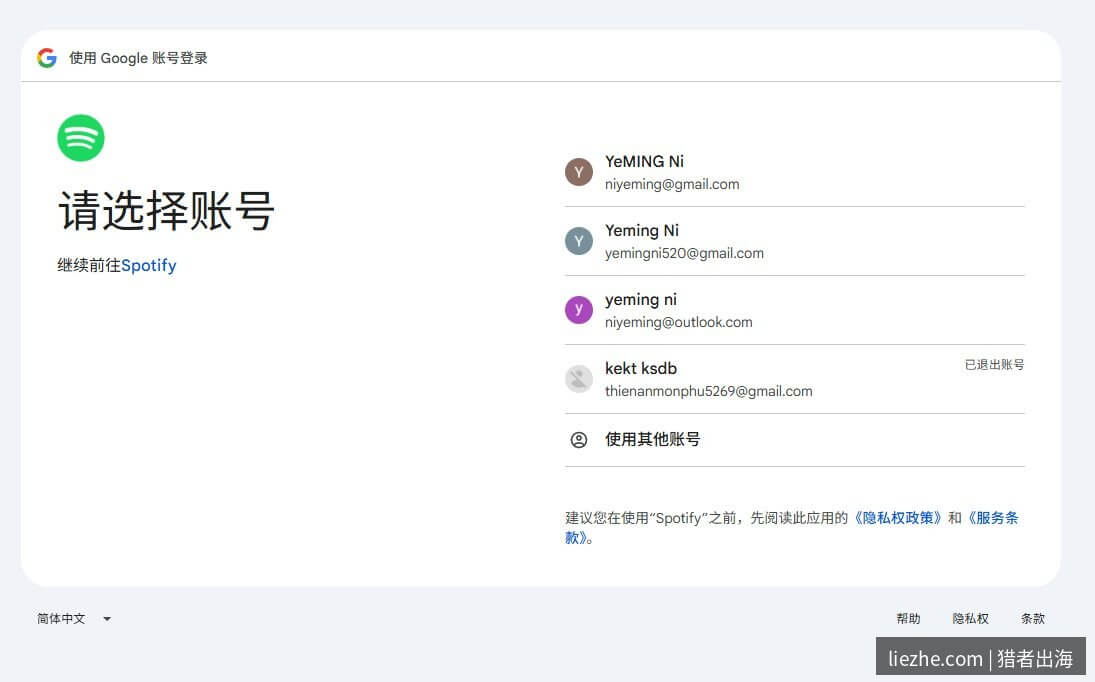
Task: Click the purple avatar for niyeming@outlook.com
Action: pyautogui.click(x=579, y=310)
